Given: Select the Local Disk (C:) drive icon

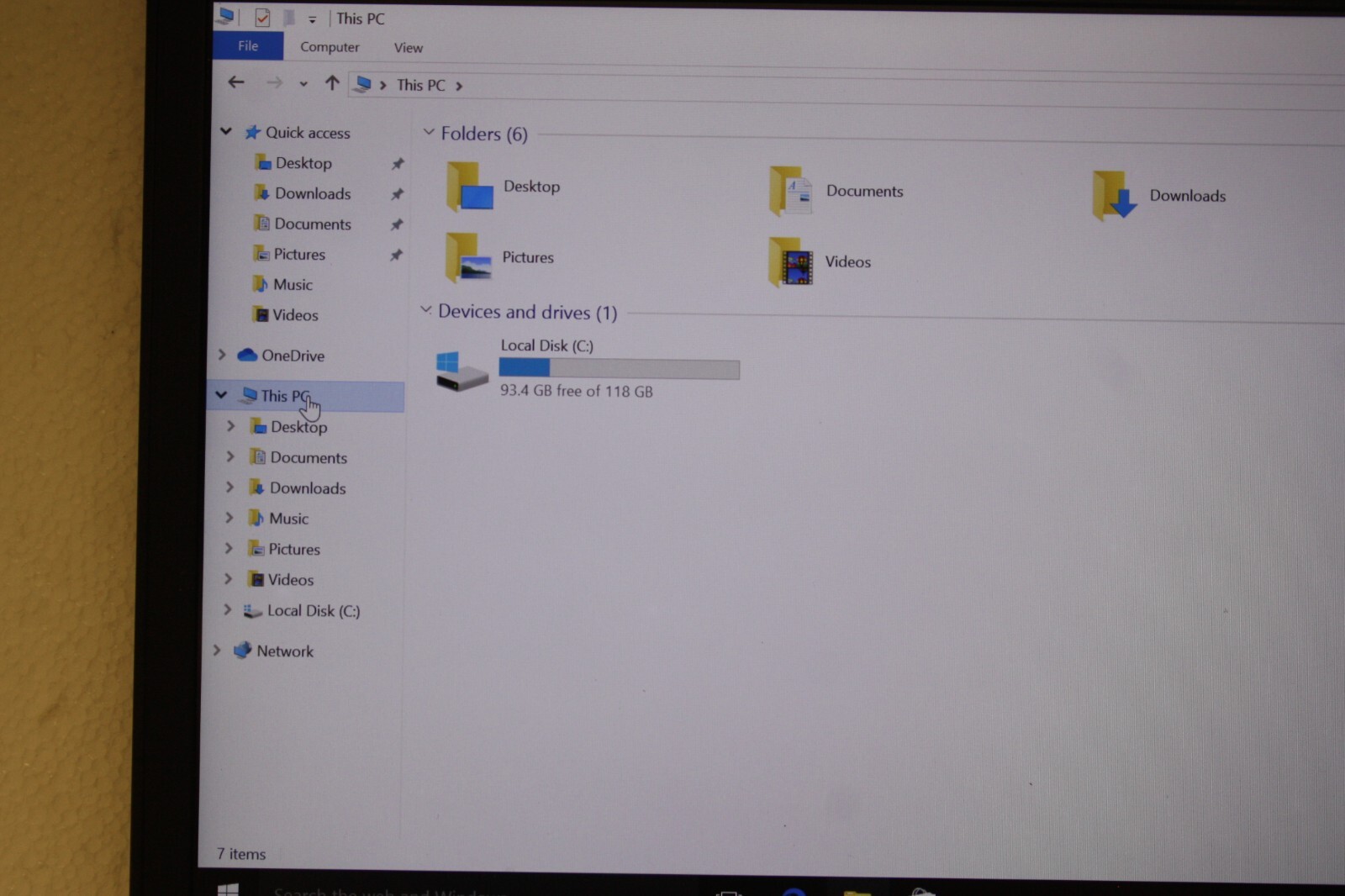Looking at the screenshot, I should coord(462,371).
